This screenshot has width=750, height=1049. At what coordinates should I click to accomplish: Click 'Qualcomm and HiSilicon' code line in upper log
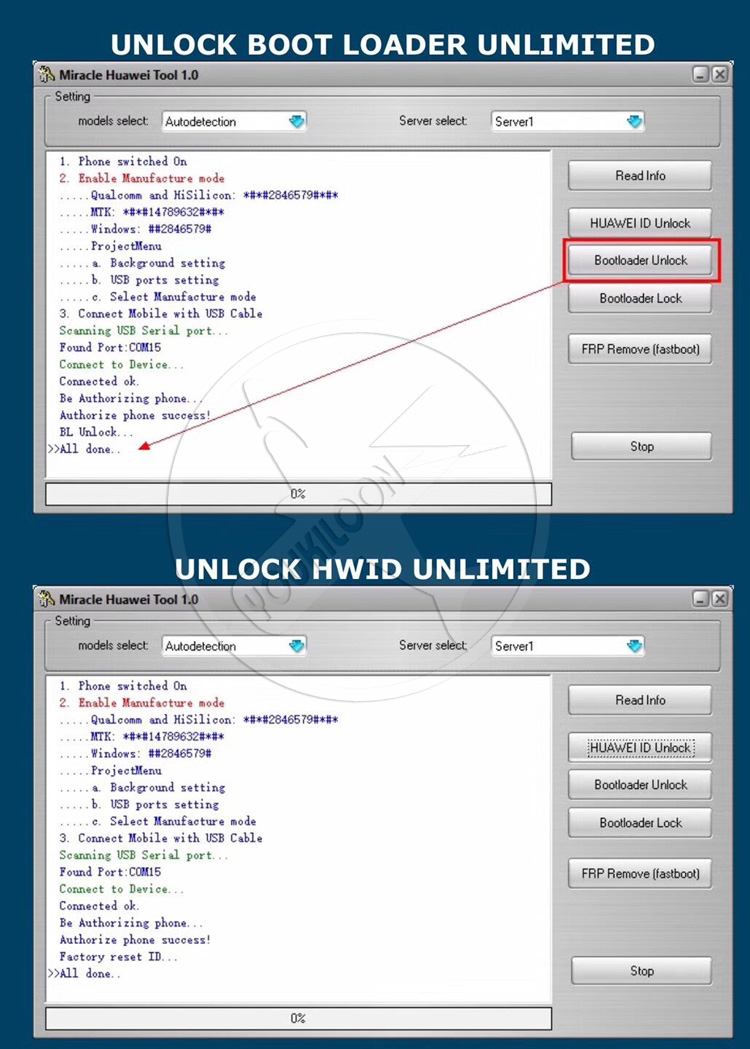(x=199, y=195)
